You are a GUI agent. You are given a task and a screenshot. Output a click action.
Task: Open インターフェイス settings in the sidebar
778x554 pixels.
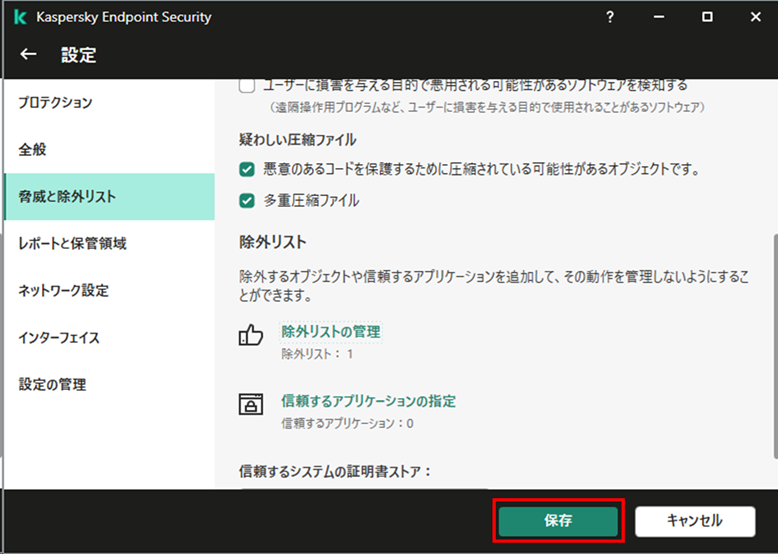click(109, 337)
